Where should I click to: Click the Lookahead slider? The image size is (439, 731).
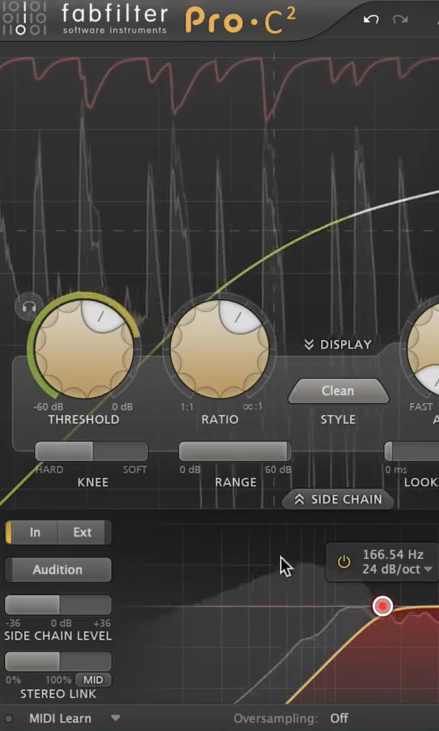411,451
